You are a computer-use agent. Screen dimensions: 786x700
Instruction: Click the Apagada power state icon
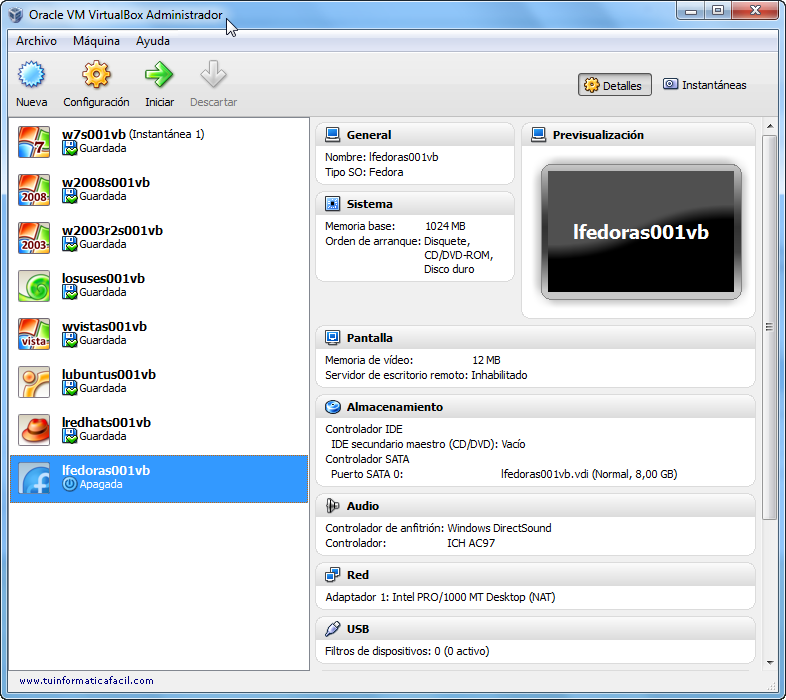(69, 484)
